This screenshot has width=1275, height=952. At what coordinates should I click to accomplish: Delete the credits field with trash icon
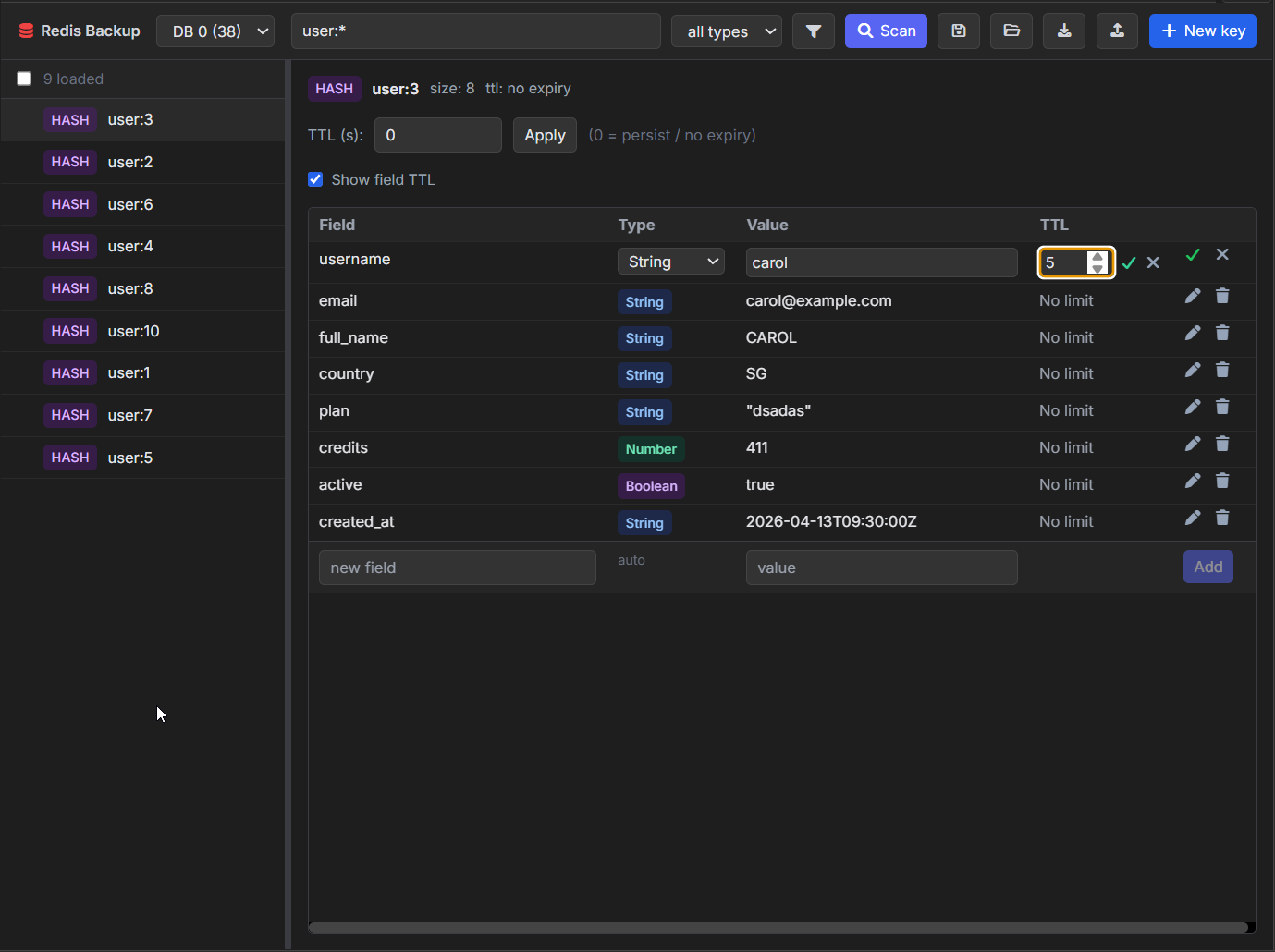[x=1222, y=444]
